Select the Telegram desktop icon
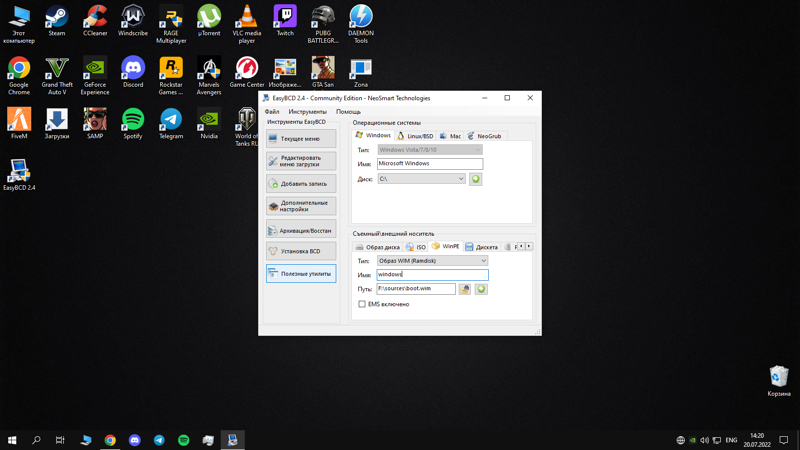Screen dimensions: 800x450 171,123
